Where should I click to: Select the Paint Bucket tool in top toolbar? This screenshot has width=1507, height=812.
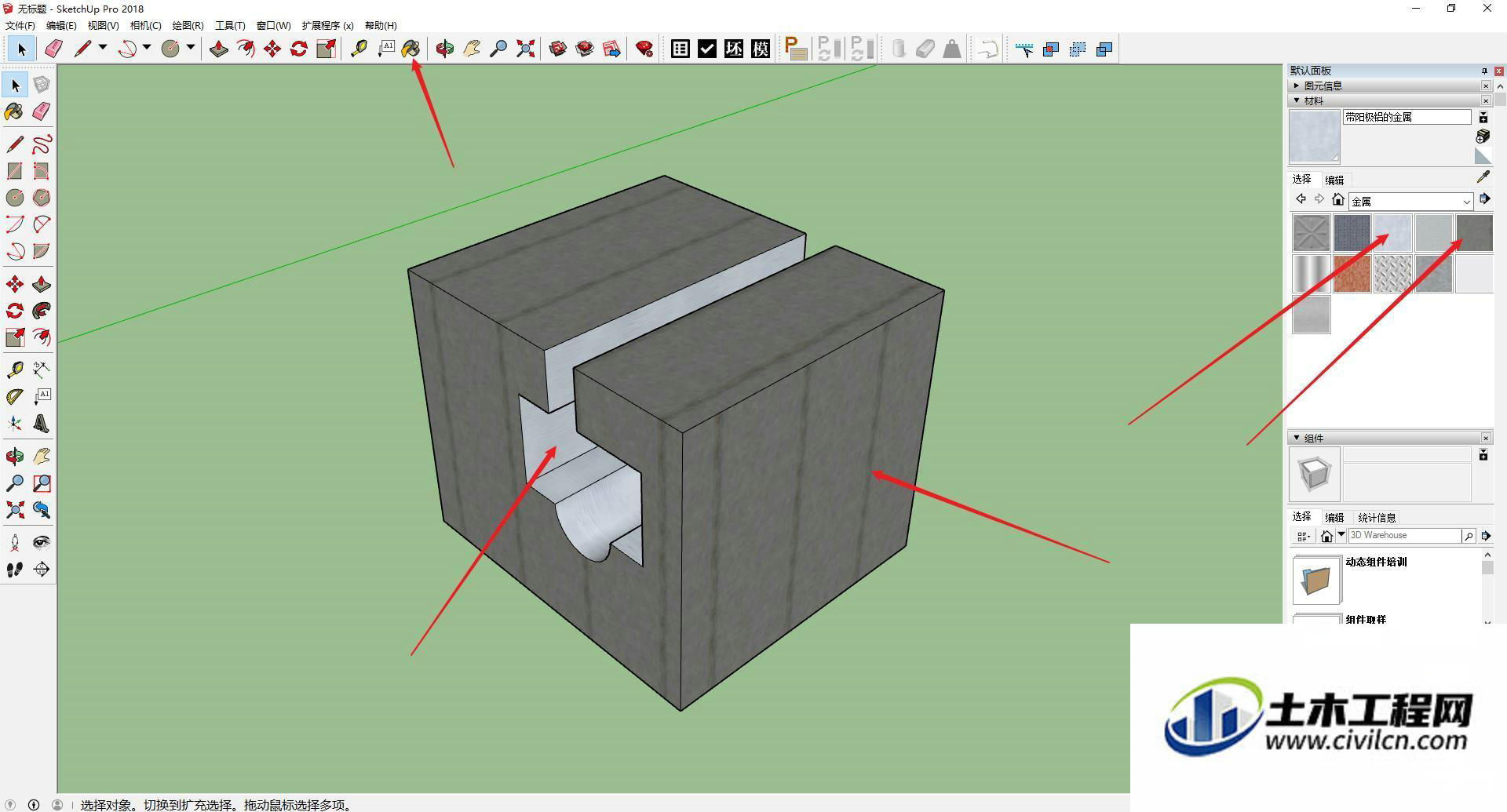tap(411, 49)
